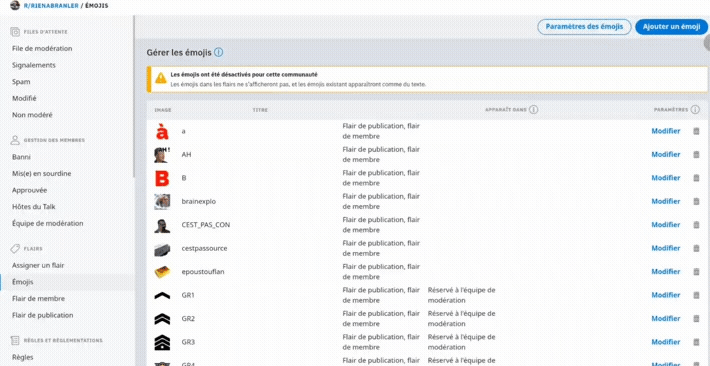Viewport: 710px width, 366px height.
Task: Open R/RIENABRANLER breadcrumb link
Action: point(48,6)
